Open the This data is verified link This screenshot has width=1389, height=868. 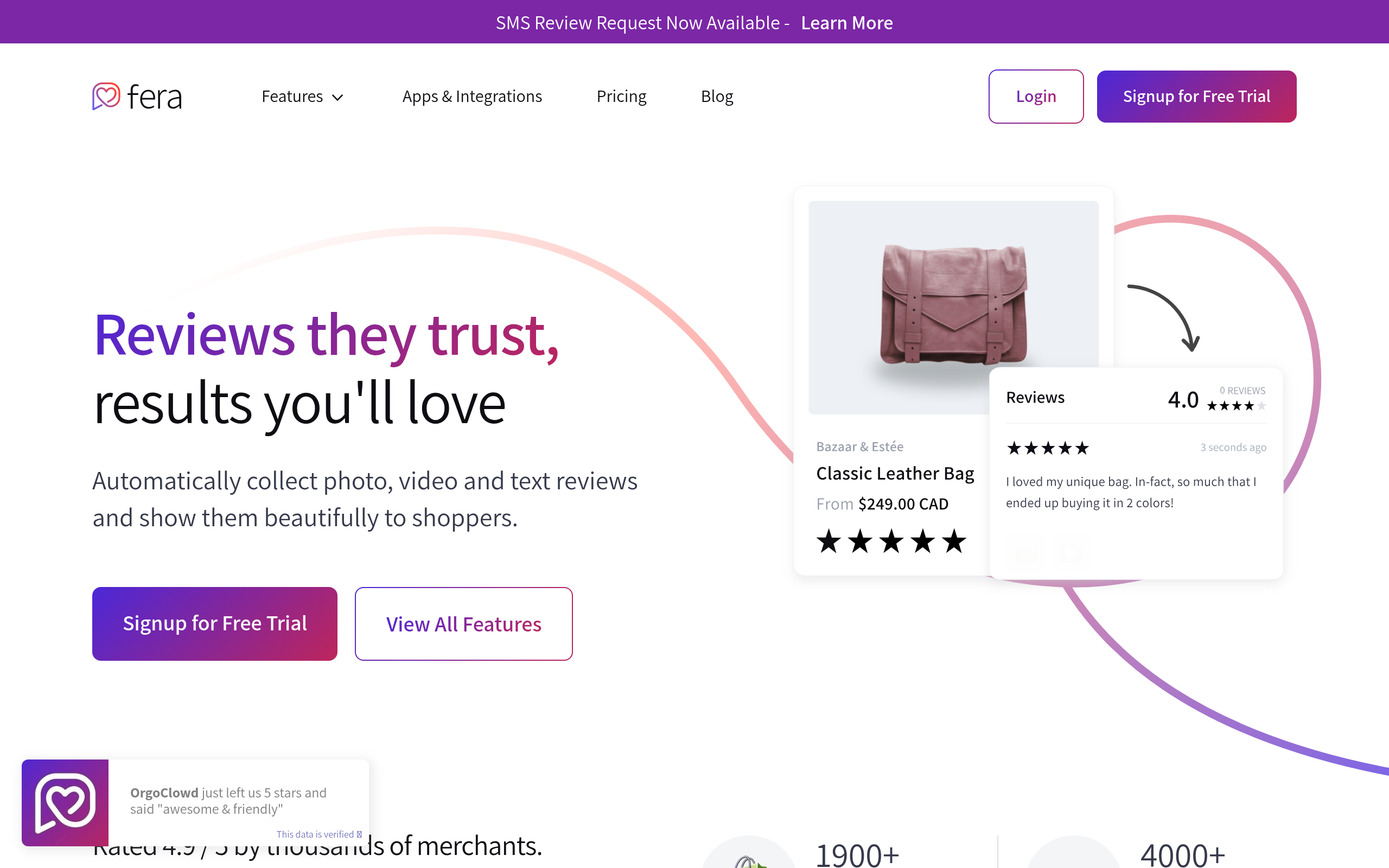[315, 834]
